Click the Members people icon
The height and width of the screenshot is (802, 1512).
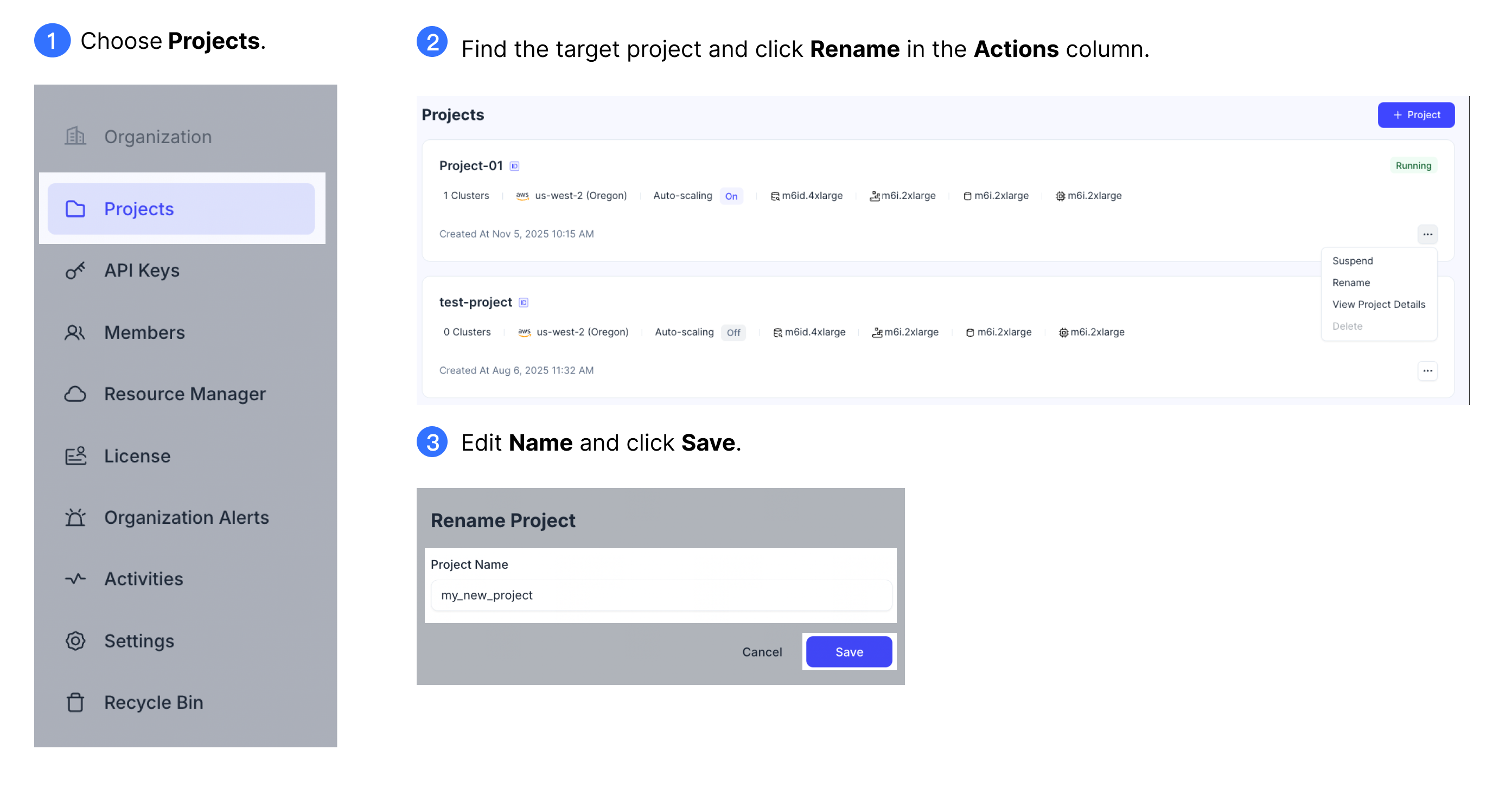(x=75, y=332)
